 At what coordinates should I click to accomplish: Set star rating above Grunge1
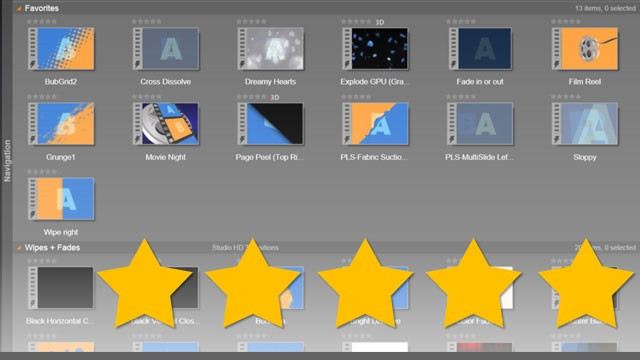pos(42,97)
